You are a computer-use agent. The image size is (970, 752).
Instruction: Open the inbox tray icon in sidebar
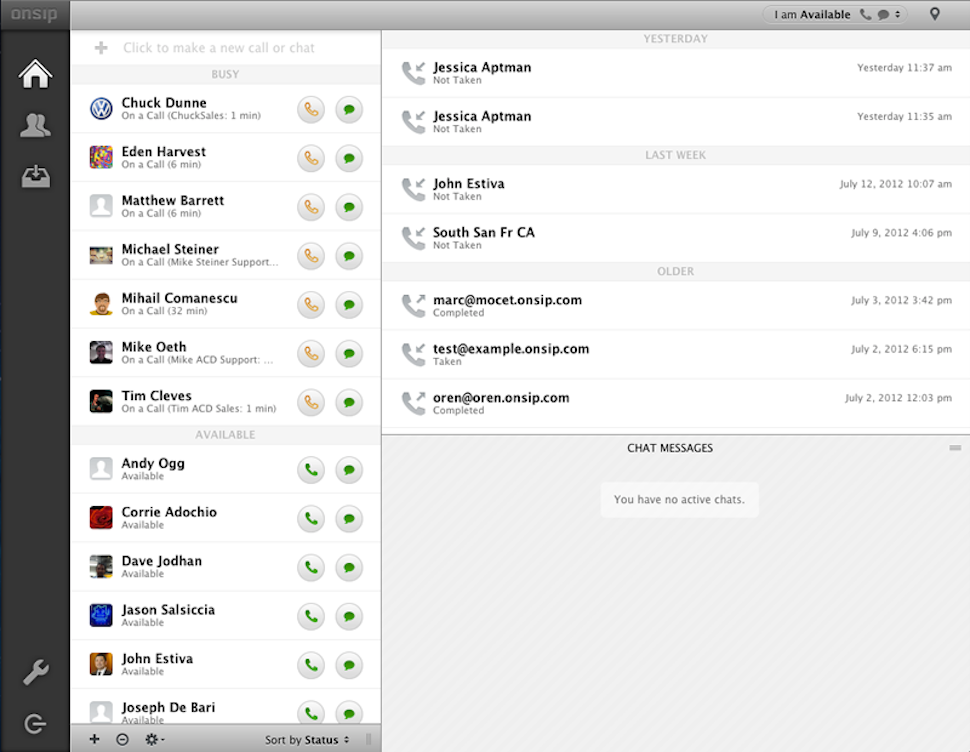pos(35,177)
